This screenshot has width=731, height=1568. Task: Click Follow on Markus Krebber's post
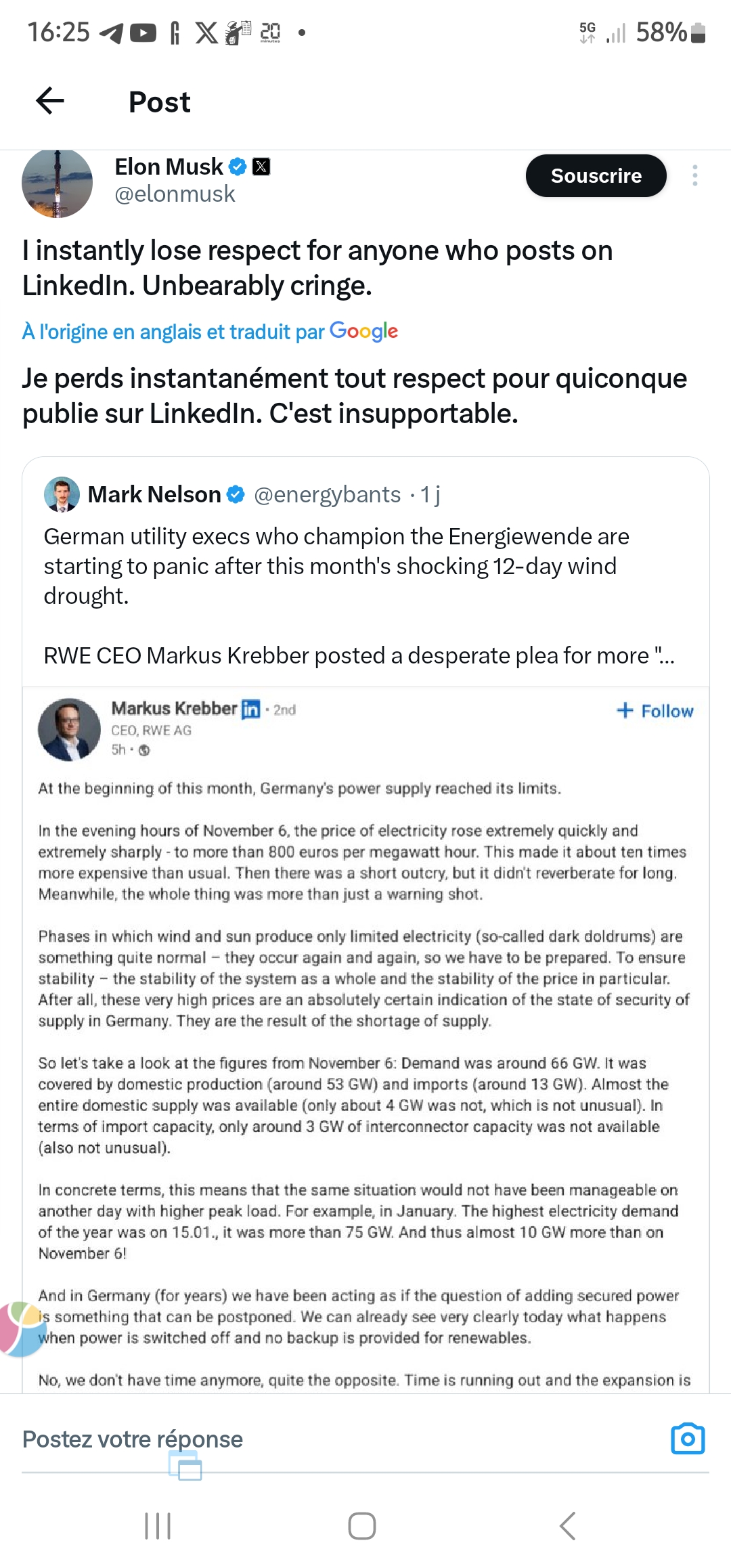[x=655, y=711]
